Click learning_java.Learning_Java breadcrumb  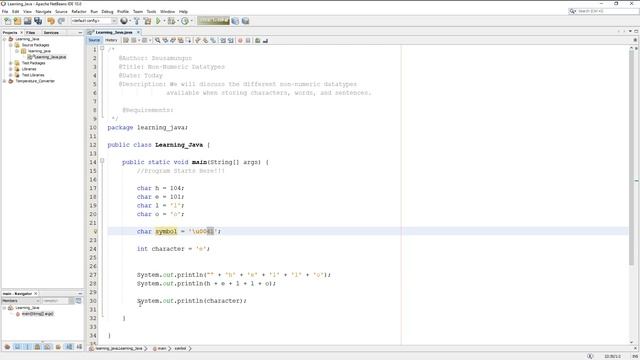tap(119, 349)
